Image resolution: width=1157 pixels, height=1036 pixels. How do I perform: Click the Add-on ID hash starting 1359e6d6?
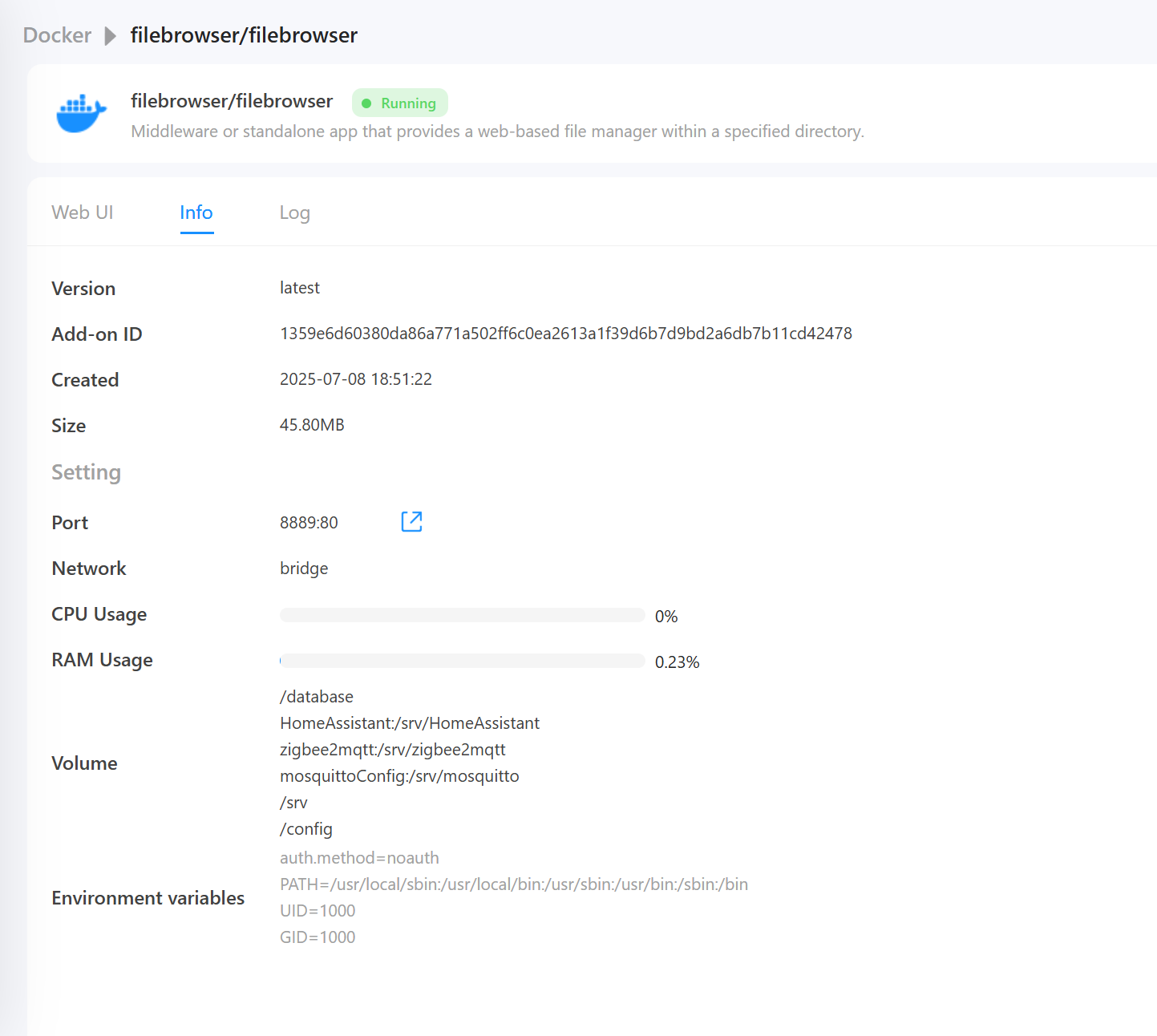566,334
